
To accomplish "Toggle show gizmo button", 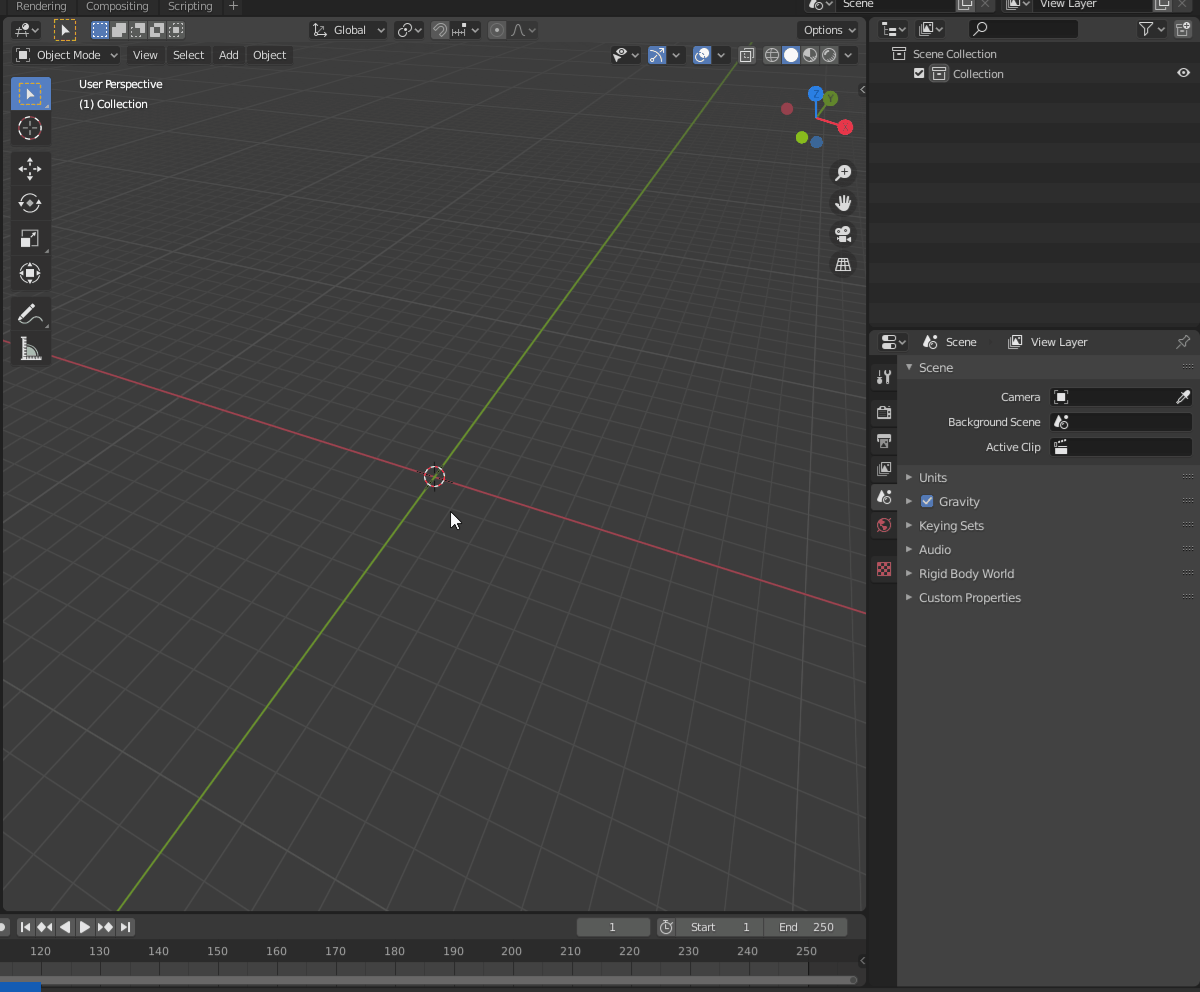I will tap(657, 55).
